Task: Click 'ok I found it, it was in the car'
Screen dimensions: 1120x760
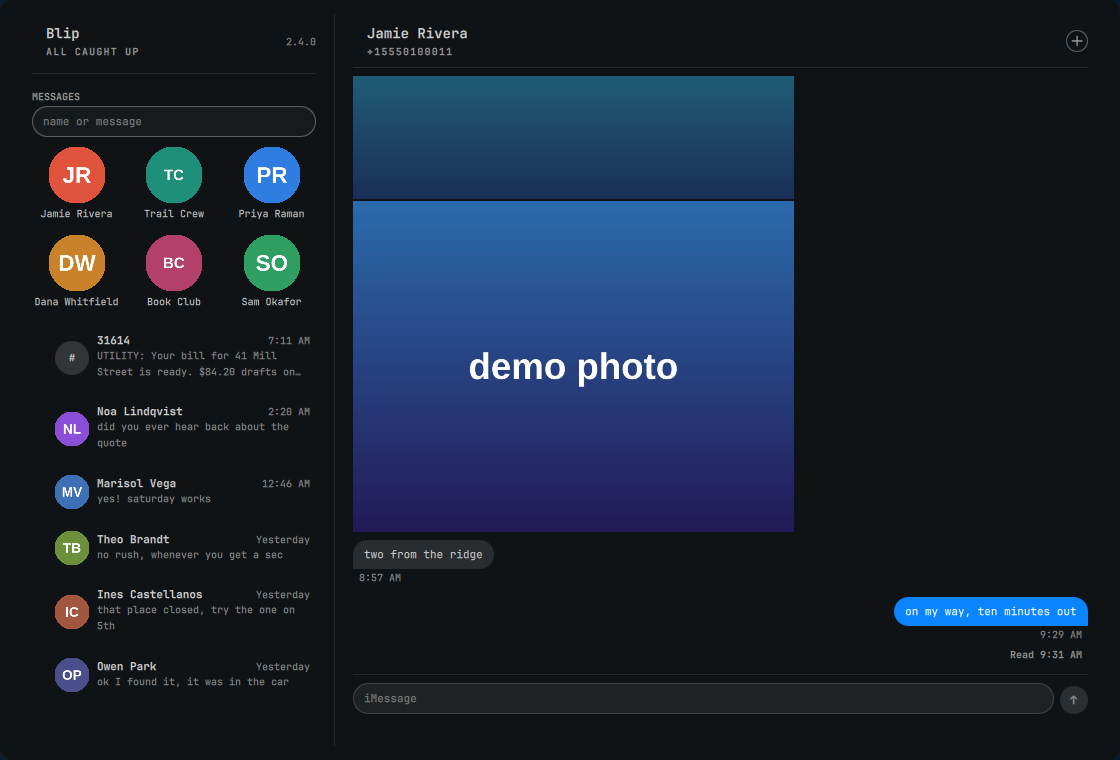Action: (193, 682)
